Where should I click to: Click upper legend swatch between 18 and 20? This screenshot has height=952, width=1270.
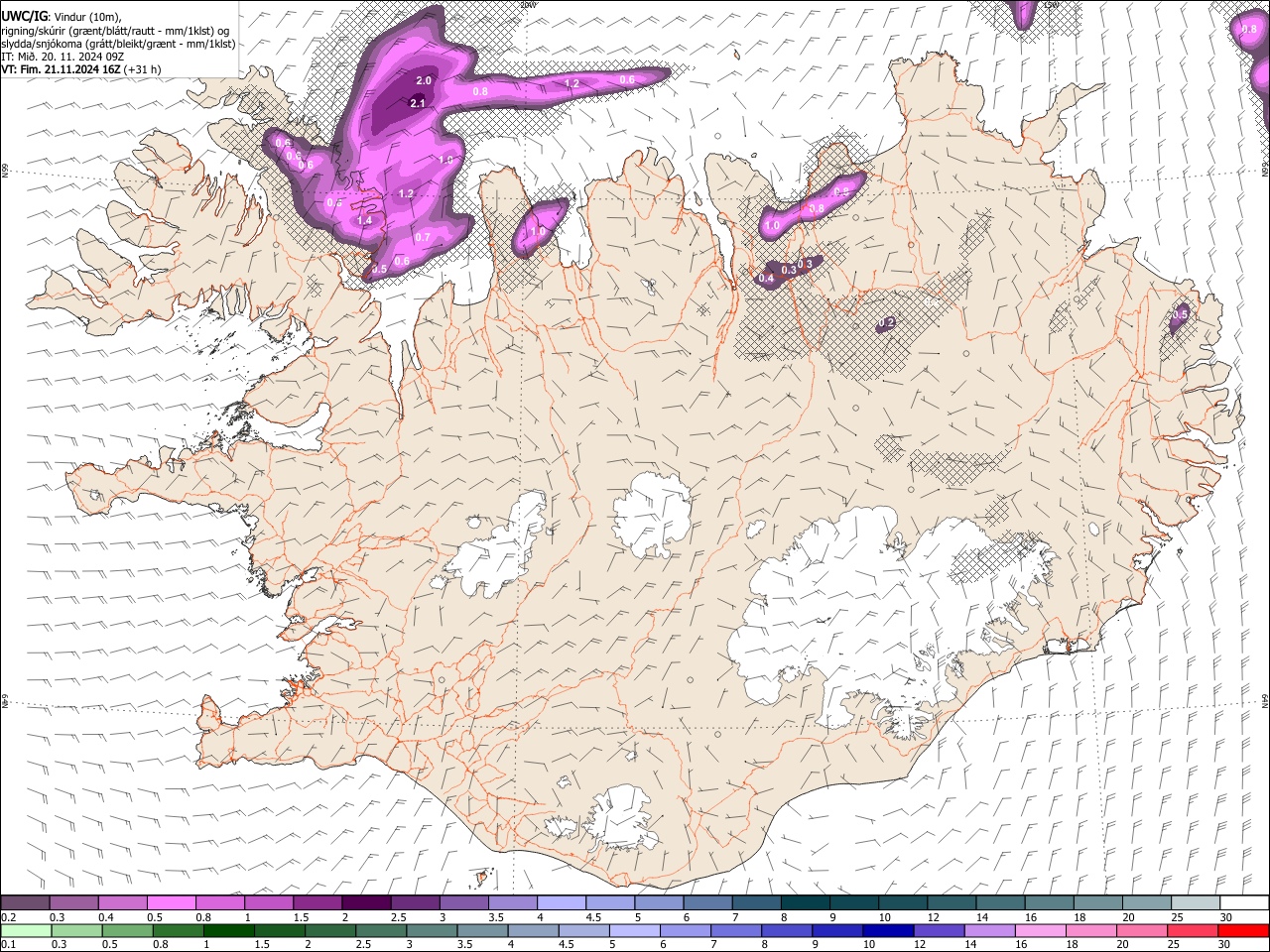pyautogui.click(x=1098, y=902)
